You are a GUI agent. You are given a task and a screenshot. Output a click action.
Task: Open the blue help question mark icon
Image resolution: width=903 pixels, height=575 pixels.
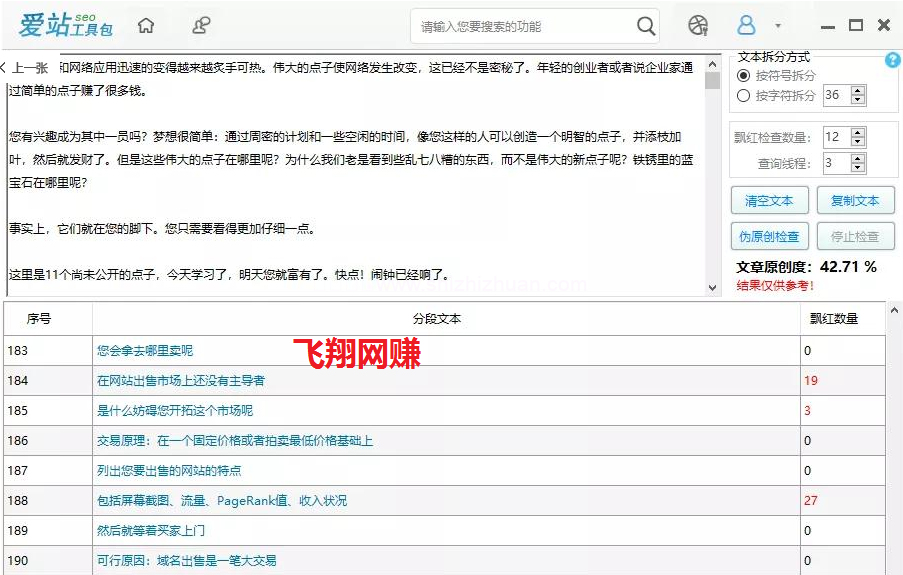tap(892, 61)
